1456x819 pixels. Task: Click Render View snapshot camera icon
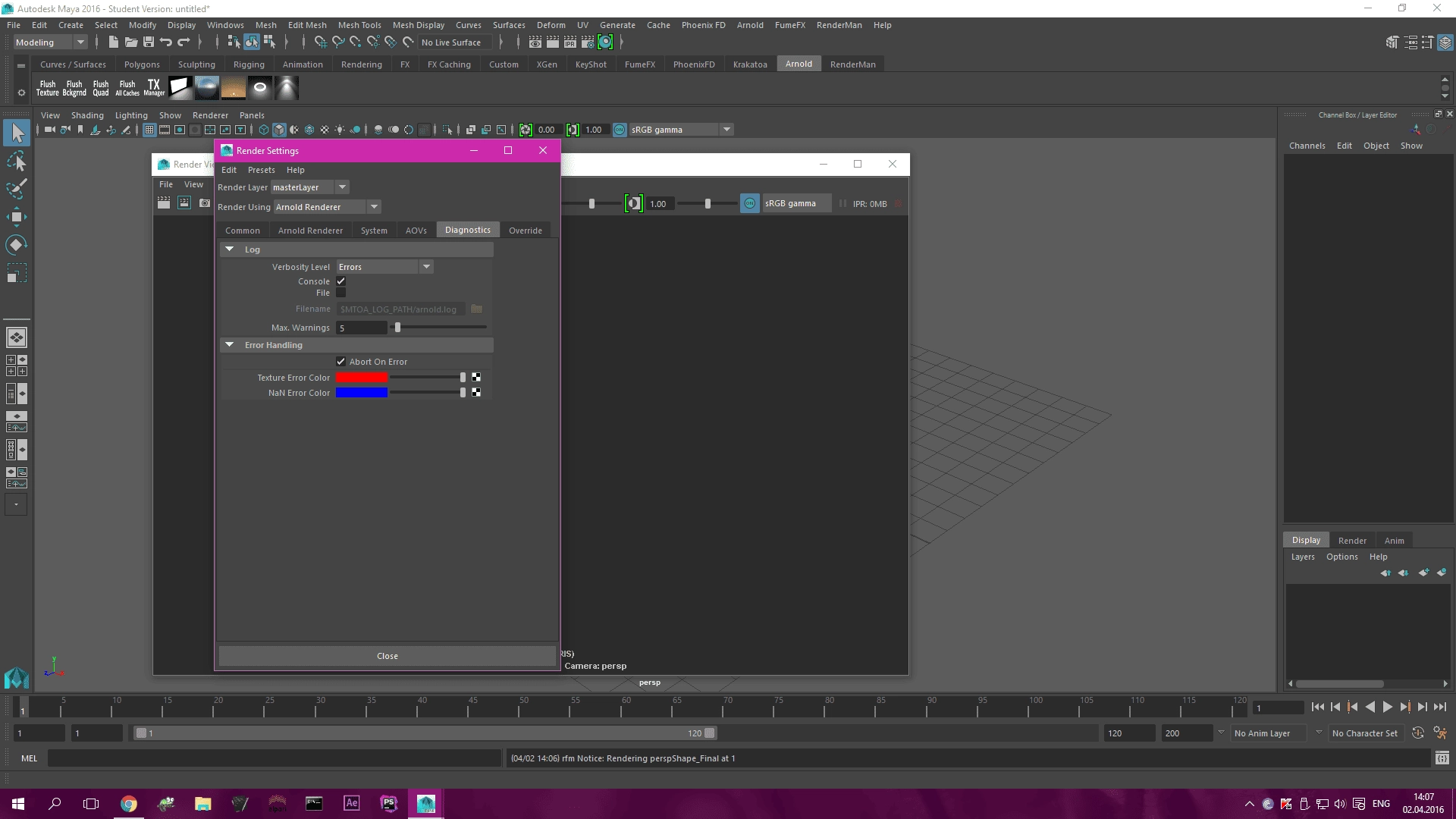click(x=205, y=203)
